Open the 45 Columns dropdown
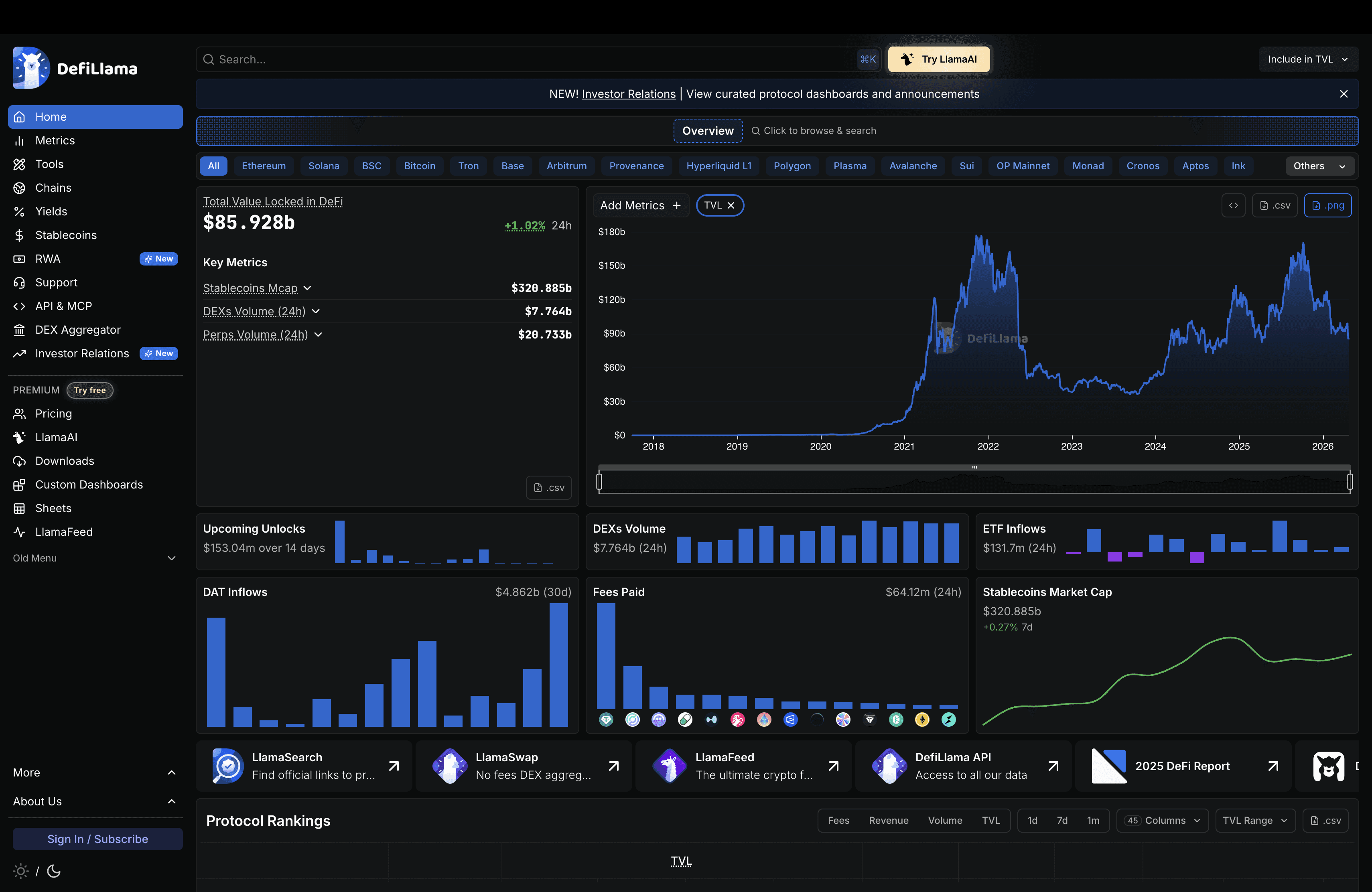The image size is (1372, 892). [x=1162, y=821]
